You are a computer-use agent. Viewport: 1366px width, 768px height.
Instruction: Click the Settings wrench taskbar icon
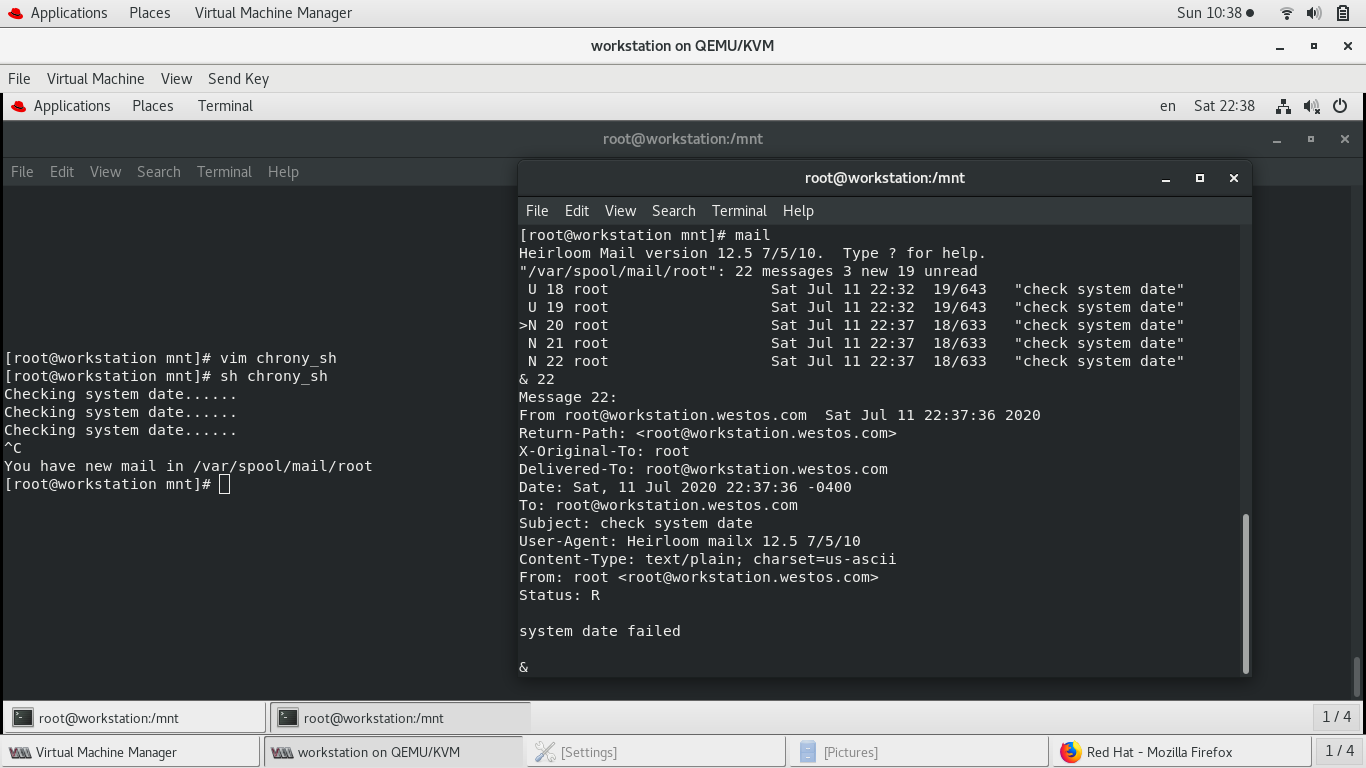coord(545,752)
